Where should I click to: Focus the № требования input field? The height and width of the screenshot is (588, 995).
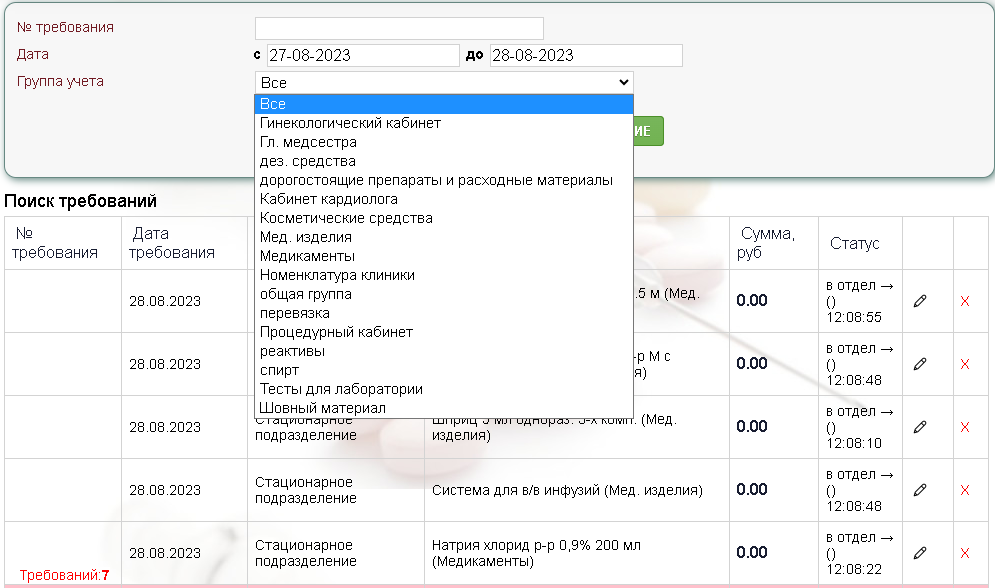399,29
